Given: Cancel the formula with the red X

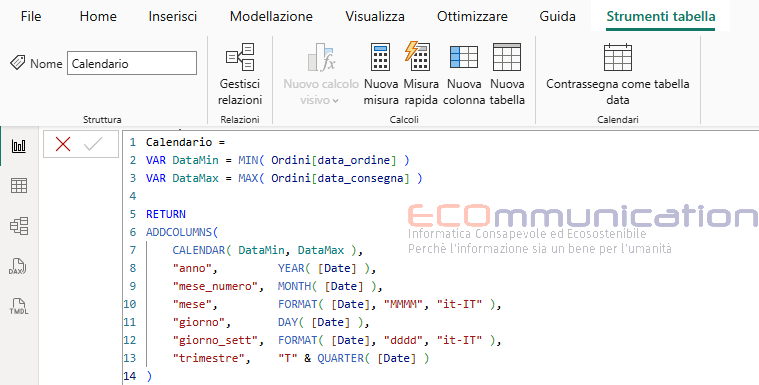Looking at the screenshot, I should click(x=63, y=144).
